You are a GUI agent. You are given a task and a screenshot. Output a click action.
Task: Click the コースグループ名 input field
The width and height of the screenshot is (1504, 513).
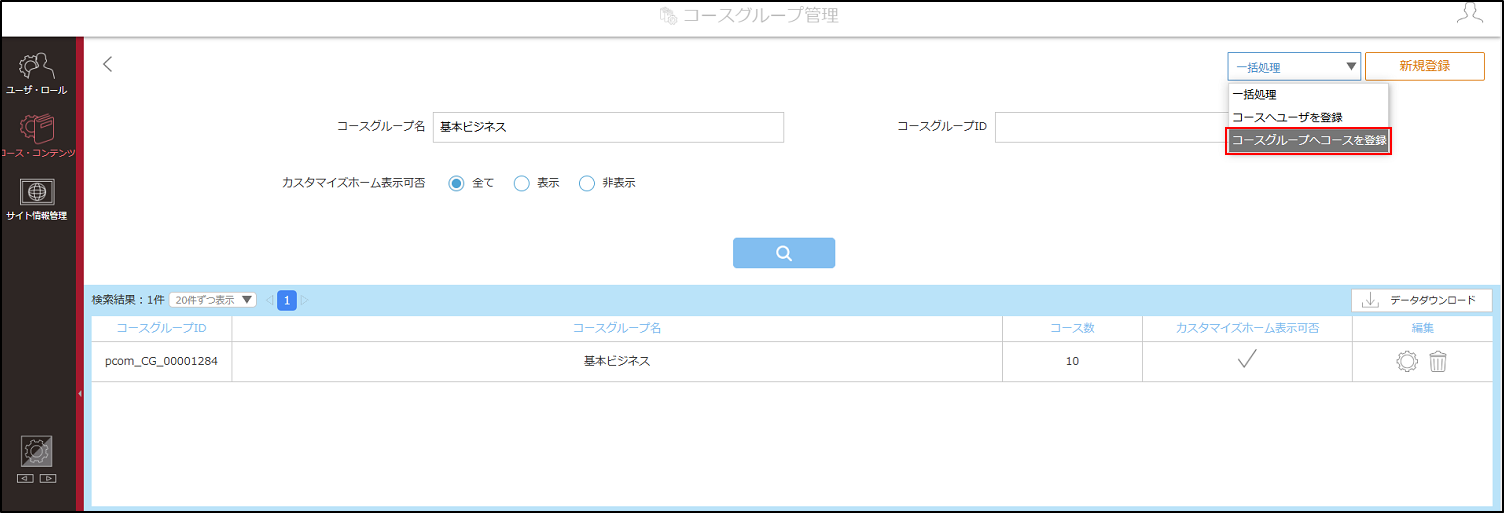coord(608,127)
